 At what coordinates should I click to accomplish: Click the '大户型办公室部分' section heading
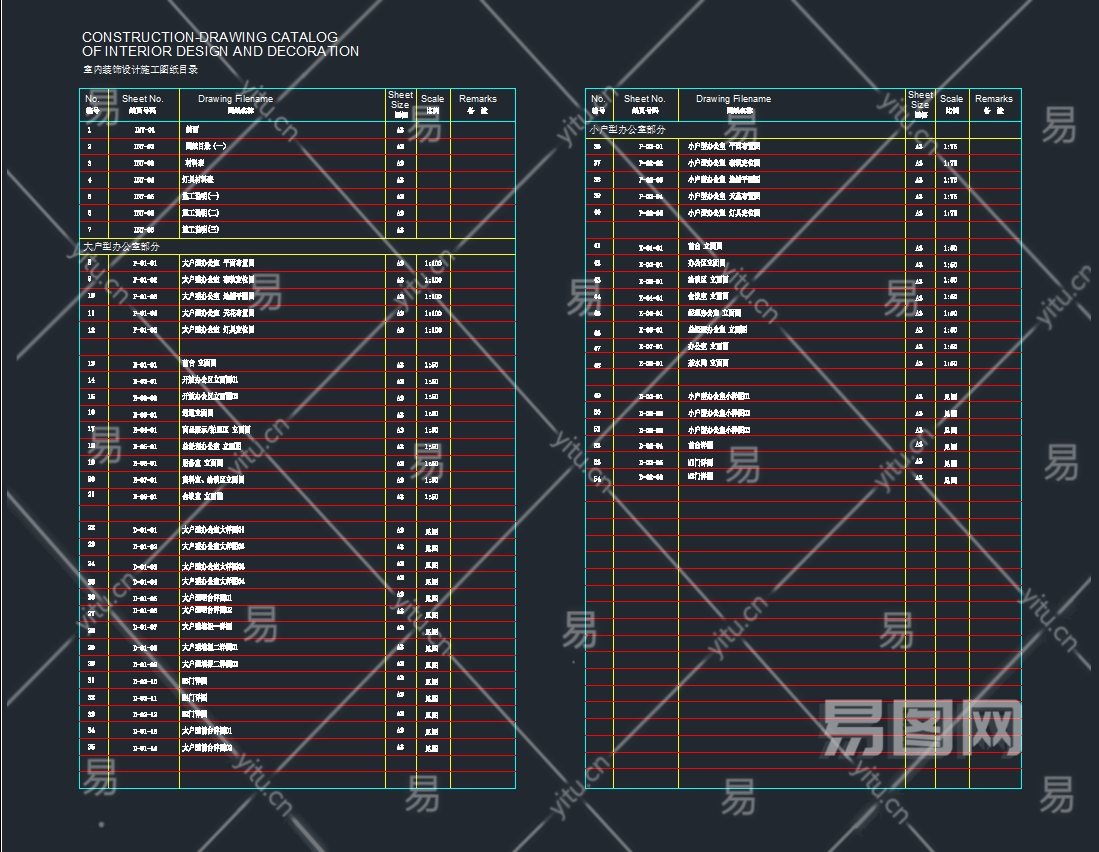pos(121,247)
